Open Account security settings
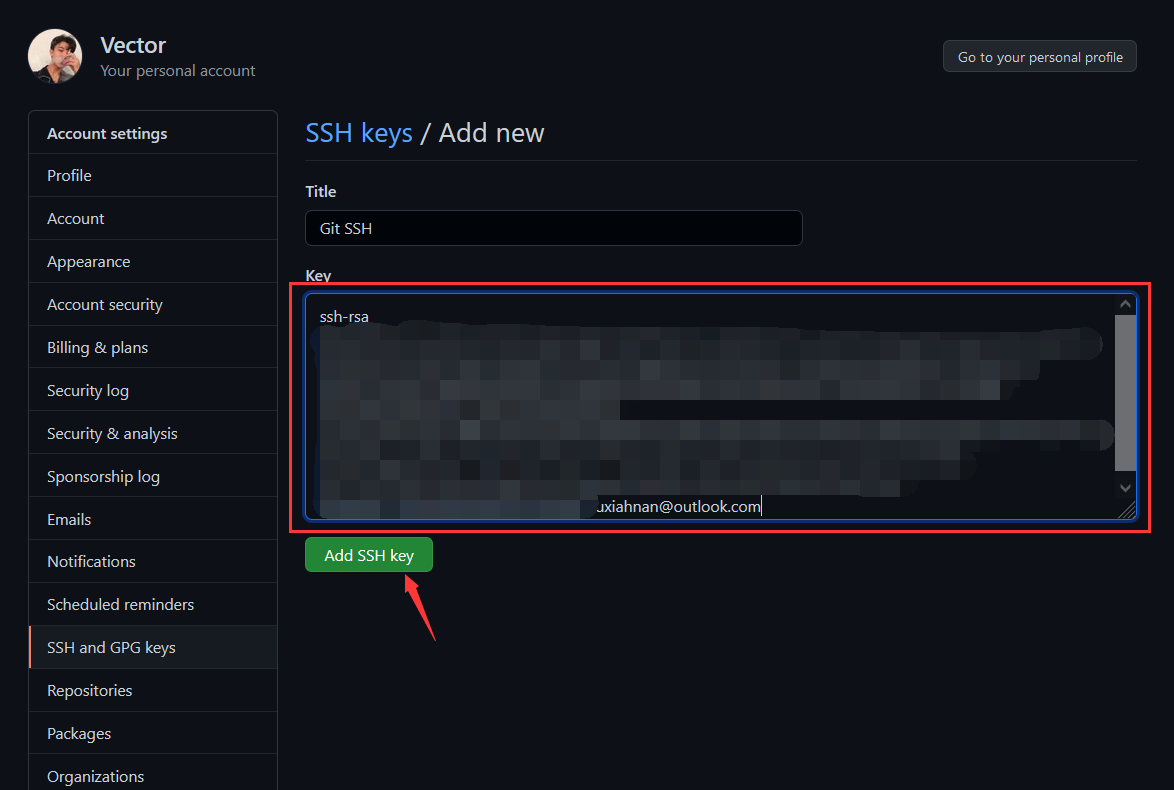Viewport: 1174px width, 790px height. tap(153, 305)
